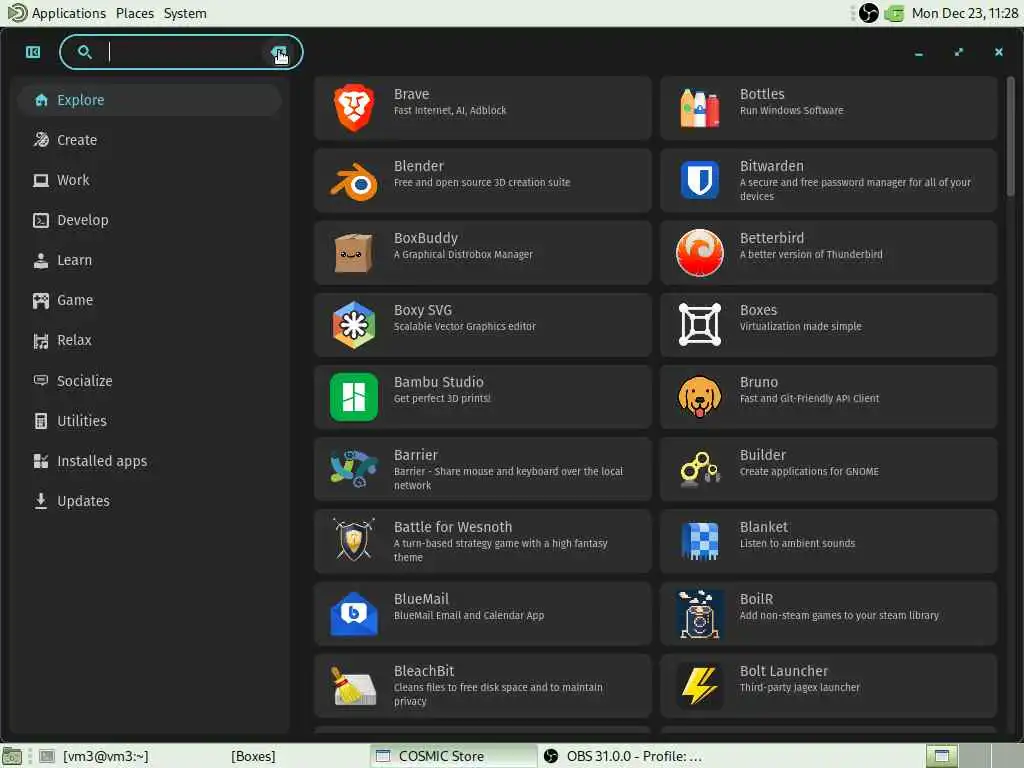Open the Bruno dog icon
The image size is (1024, 768).
[x=699, y=396]
